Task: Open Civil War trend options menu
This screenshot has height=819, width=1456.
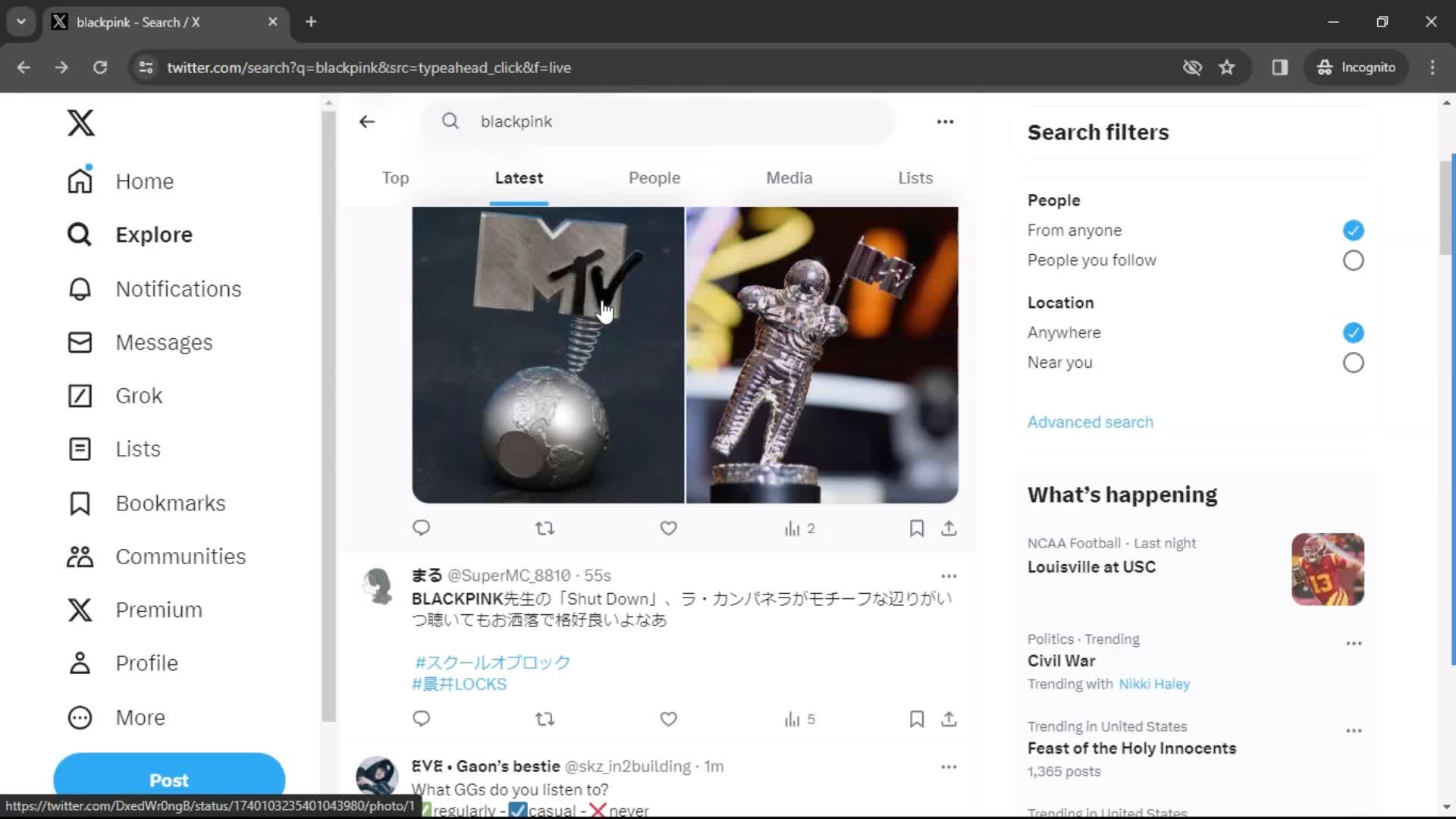Action: 1354,643
